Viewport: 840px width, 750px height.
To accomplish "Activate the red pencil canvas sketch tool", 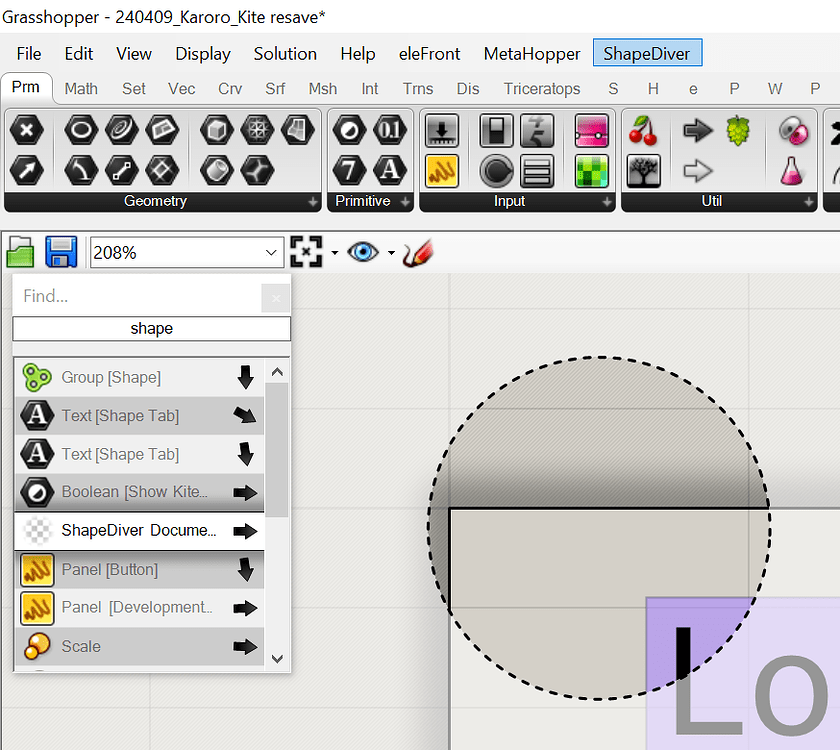I will tap(417, 252).
